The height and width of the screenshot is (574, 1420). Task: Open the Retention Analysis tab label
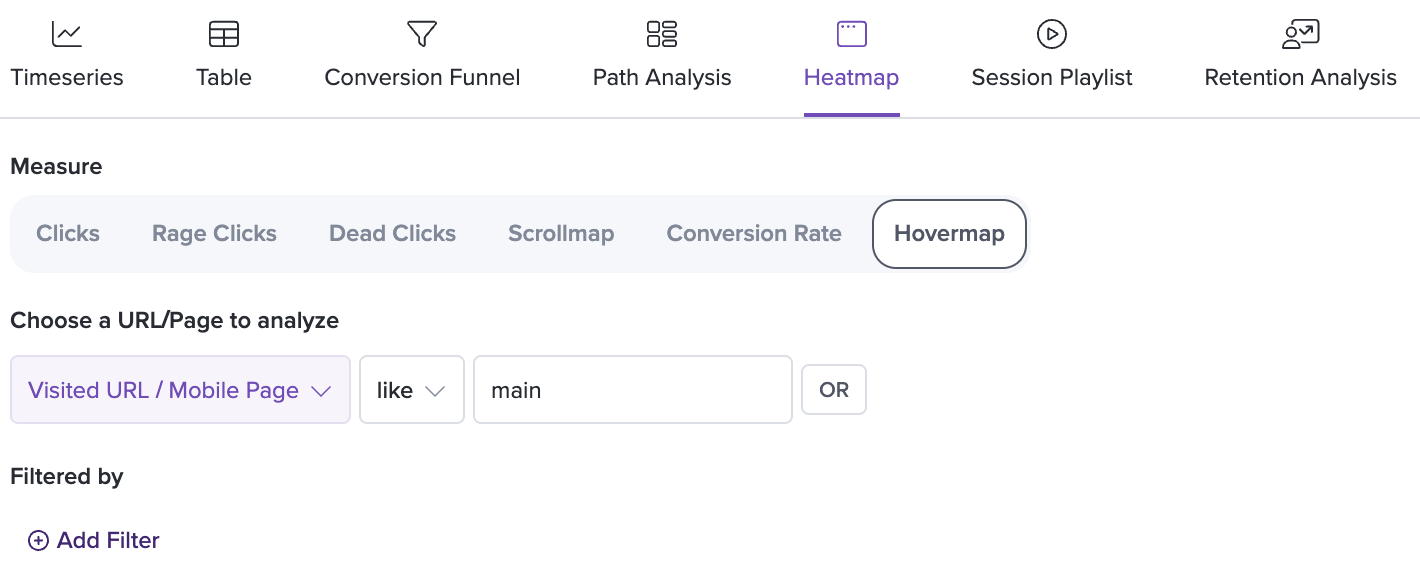[1301, 78]
